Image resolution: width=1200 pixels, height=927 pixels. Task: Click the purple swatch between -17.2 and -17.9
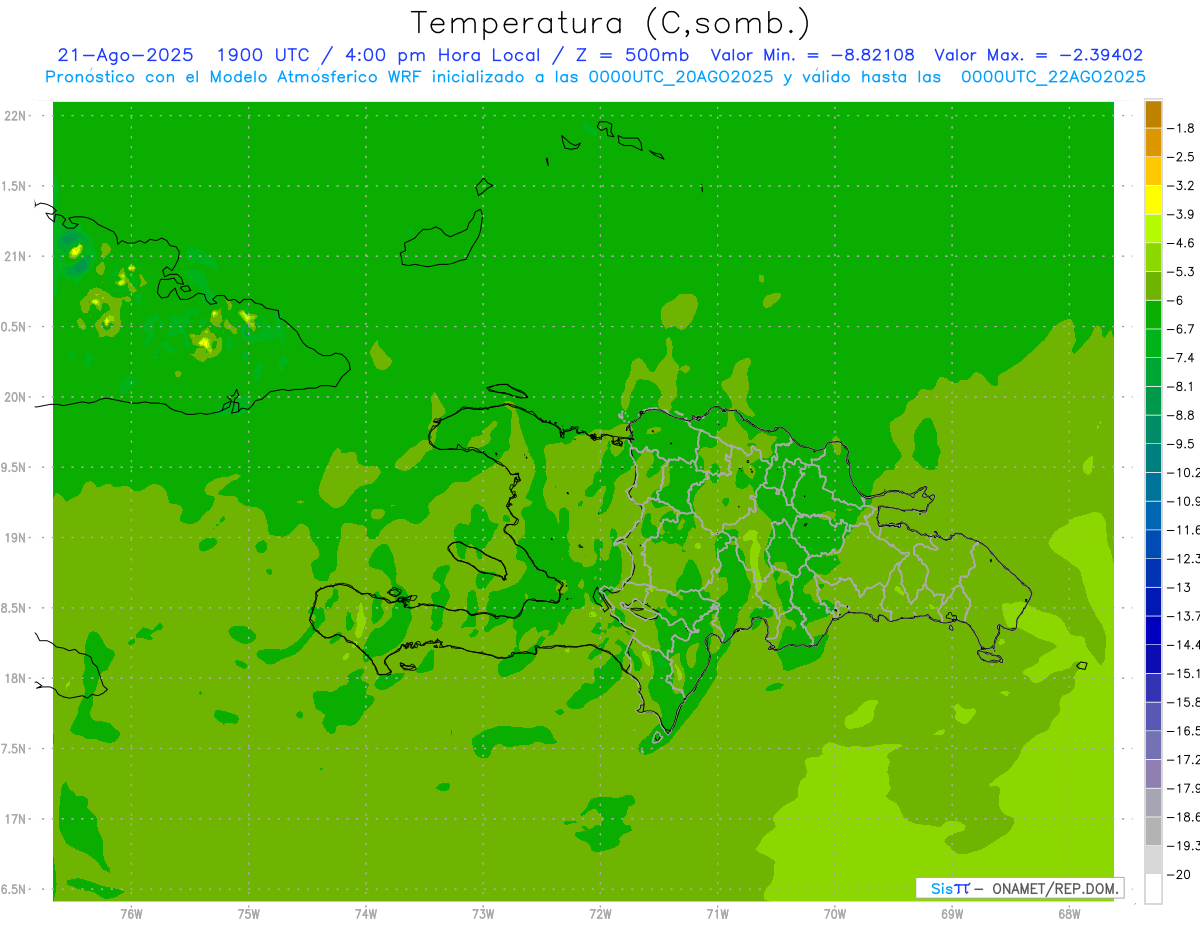click(1153, 774)
